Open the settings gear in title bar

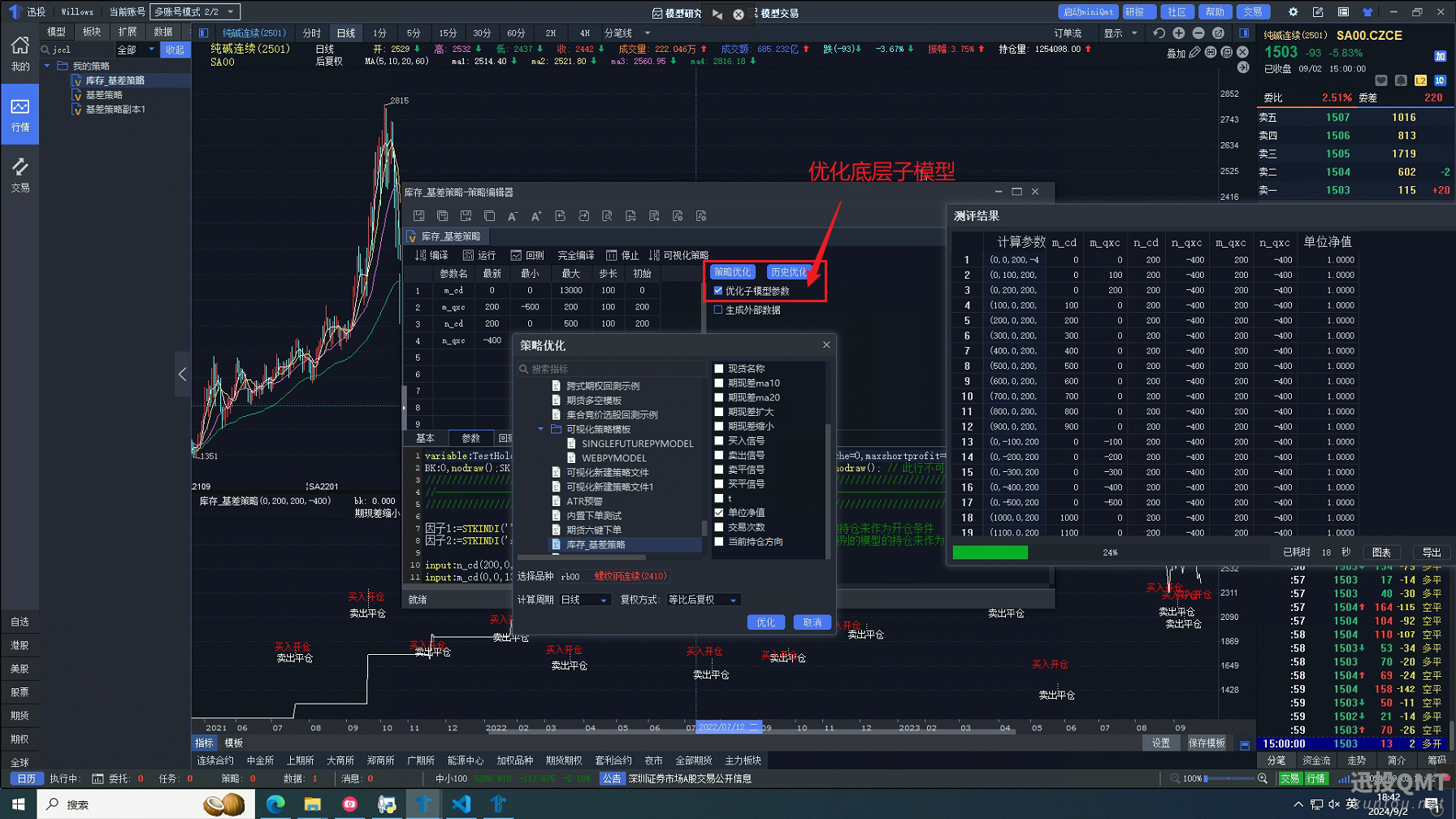1293,12
